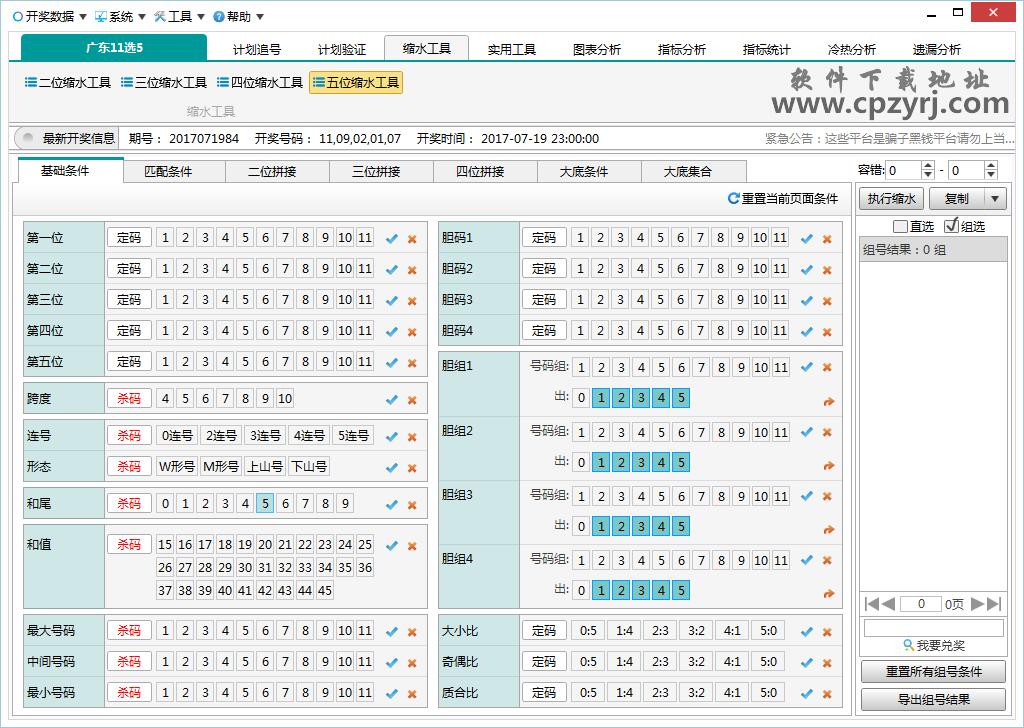
Task: Apply the 第一位 定码 condition via blue checkmark
Action: (393, 237)
